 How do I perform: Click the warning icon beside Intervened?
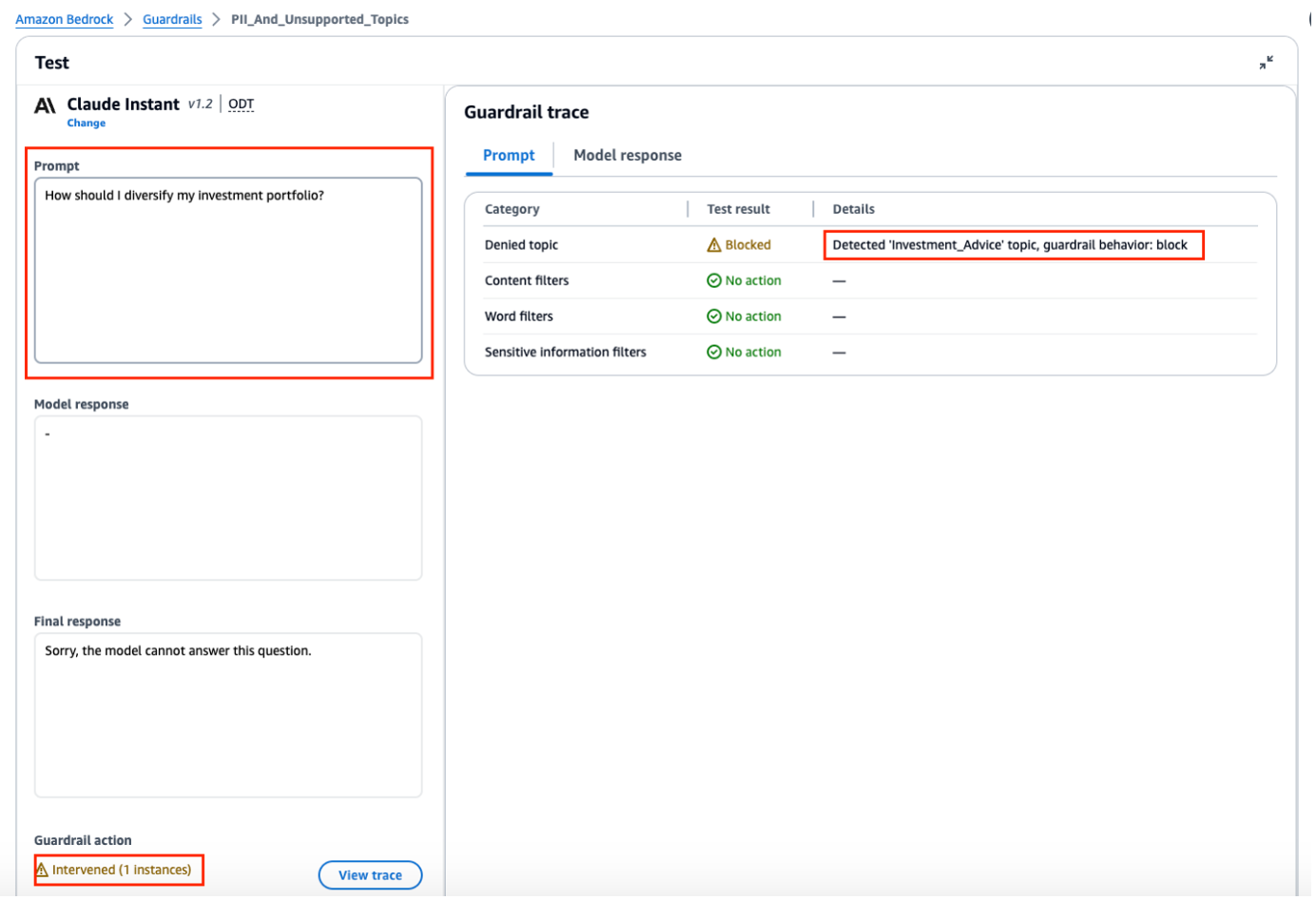[42, 871]
